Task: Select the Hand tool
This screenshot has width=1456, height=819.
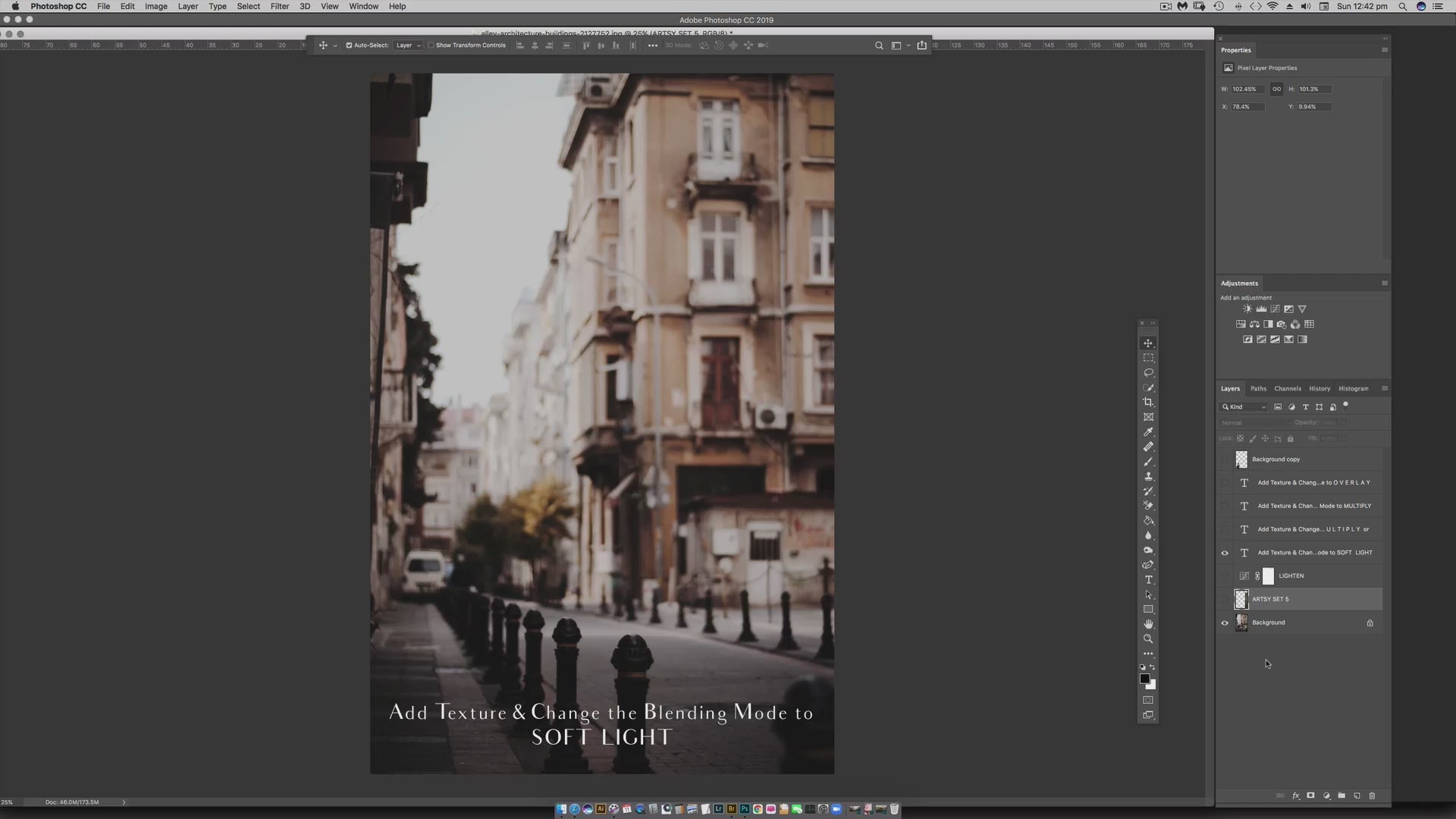Action: coord(1148,624)
